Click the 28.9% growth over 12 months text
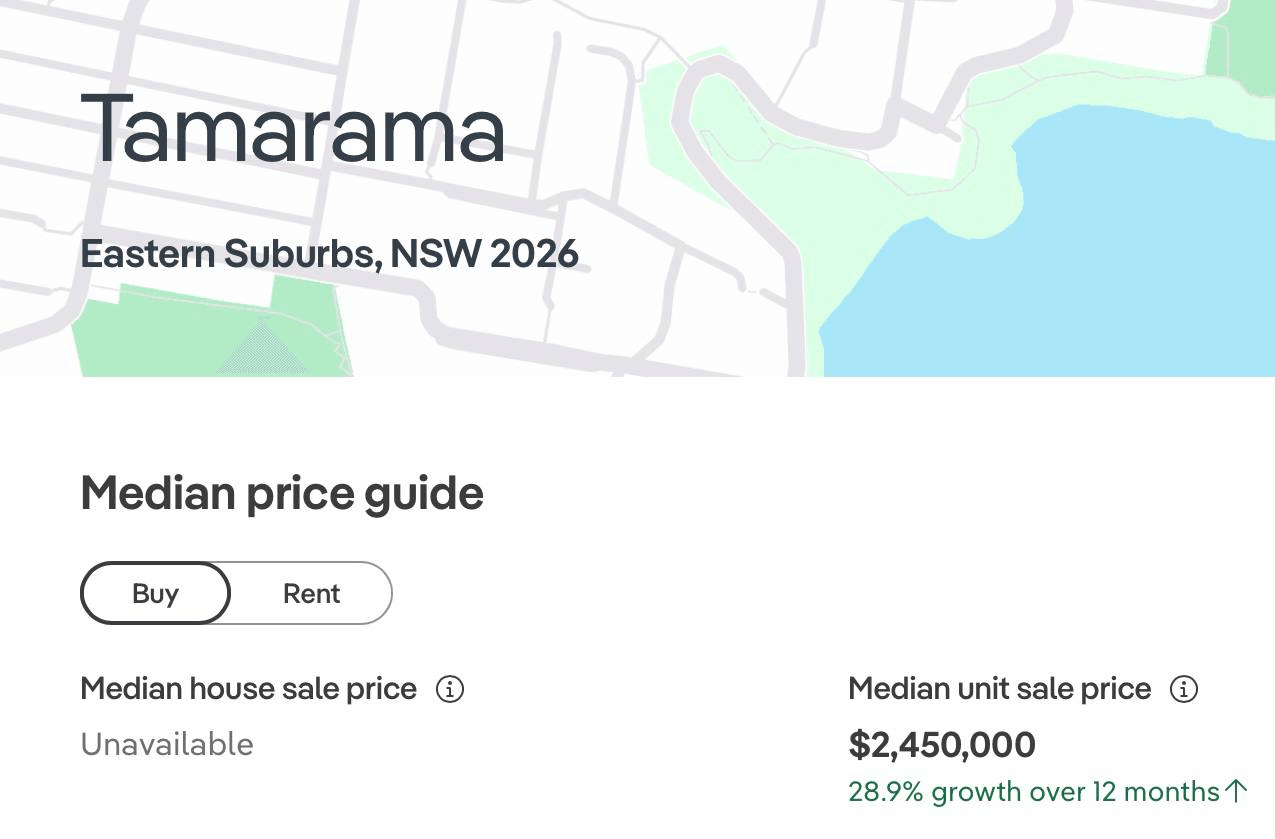This screenshot has height=839, width=1275. (x=1034, y=792)
